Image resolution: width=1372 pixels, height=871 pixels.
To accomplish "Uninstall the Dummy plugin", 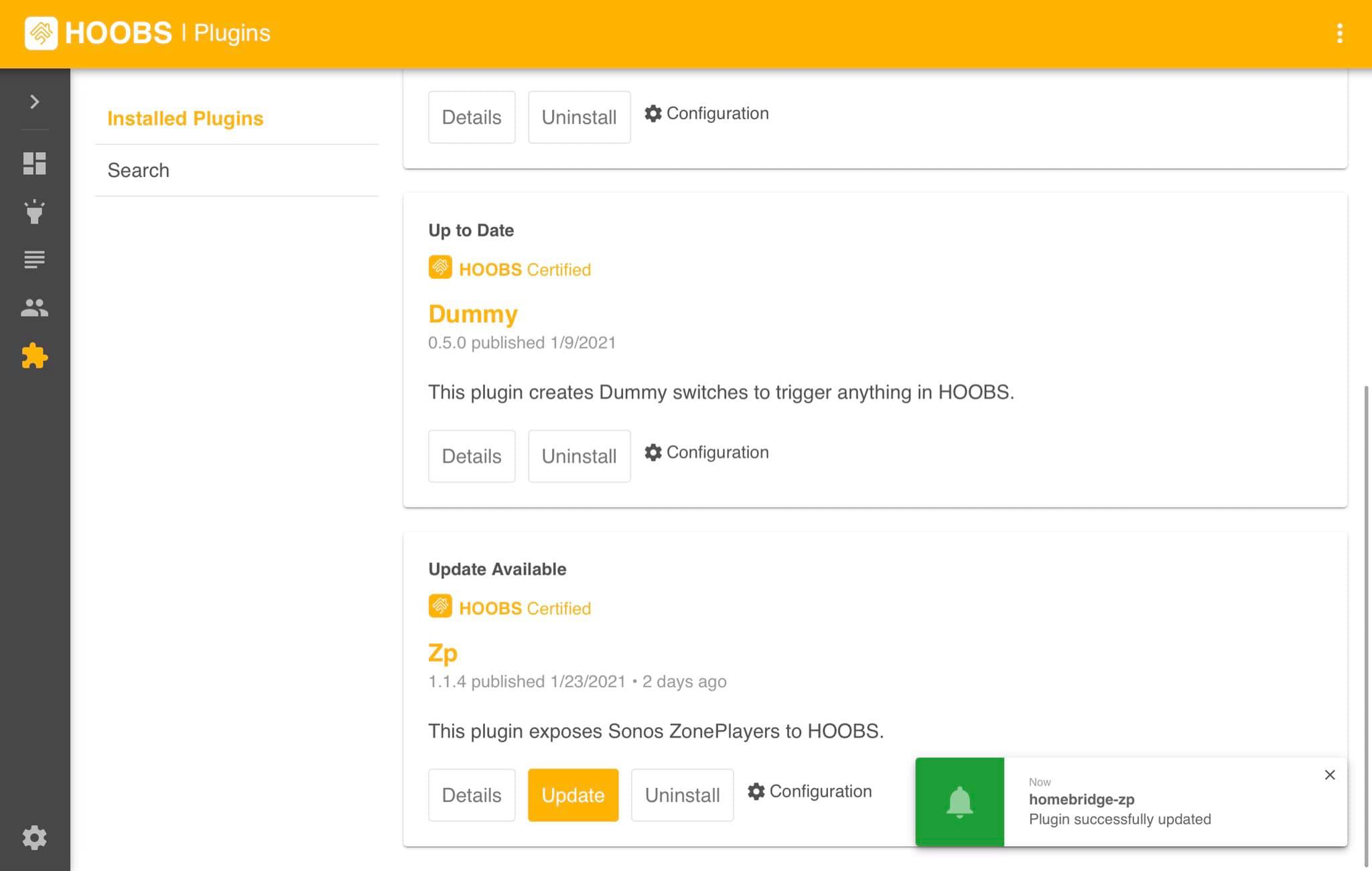I will click(x=579, y=456).
